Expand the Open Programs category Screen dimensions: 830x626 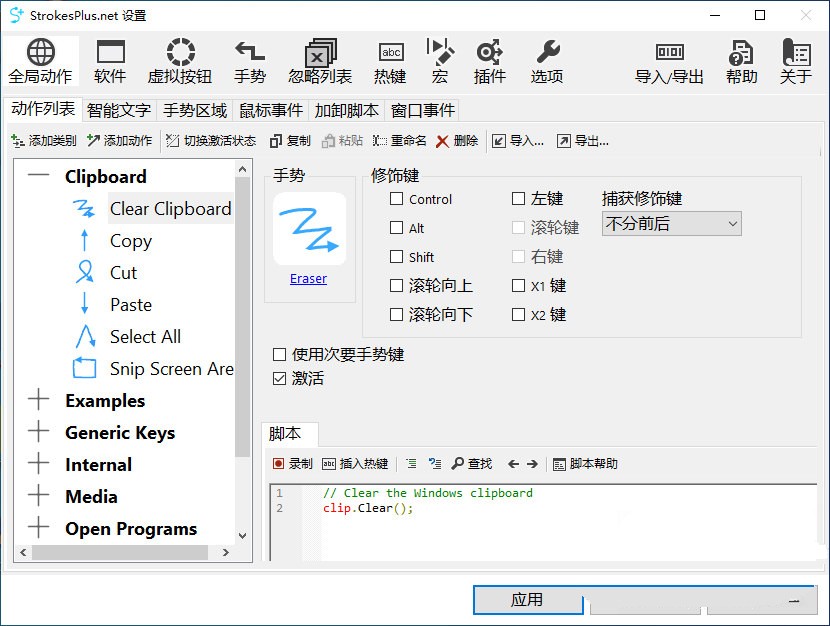39,528
